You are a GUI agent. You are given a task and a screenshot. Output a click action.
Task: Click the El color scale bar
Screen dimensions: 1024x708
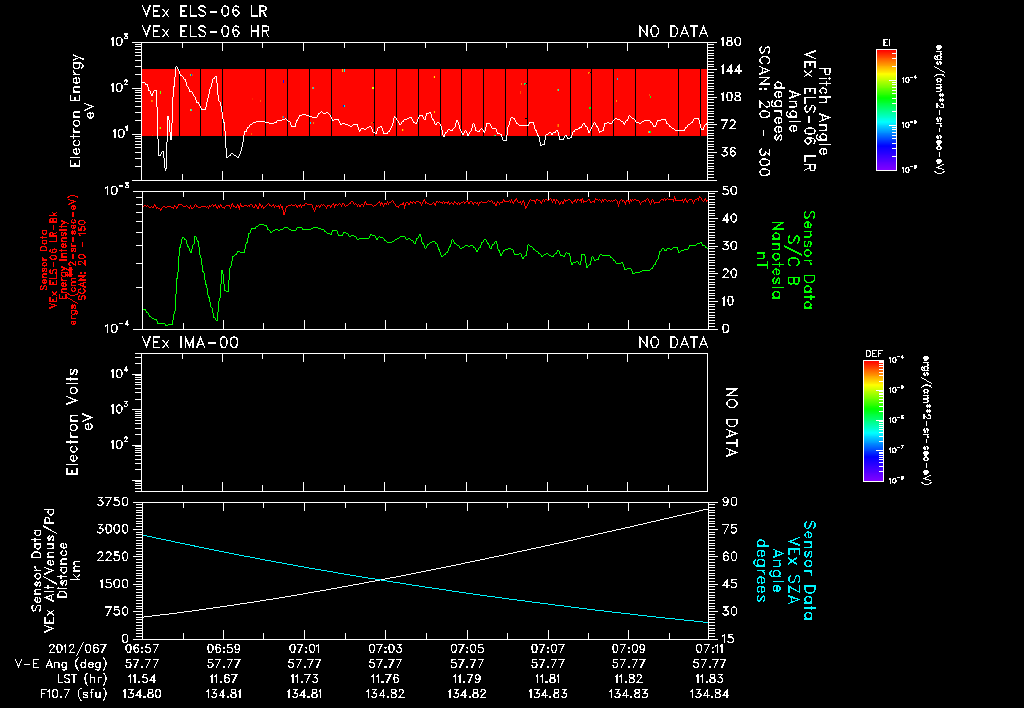[886, 110]
